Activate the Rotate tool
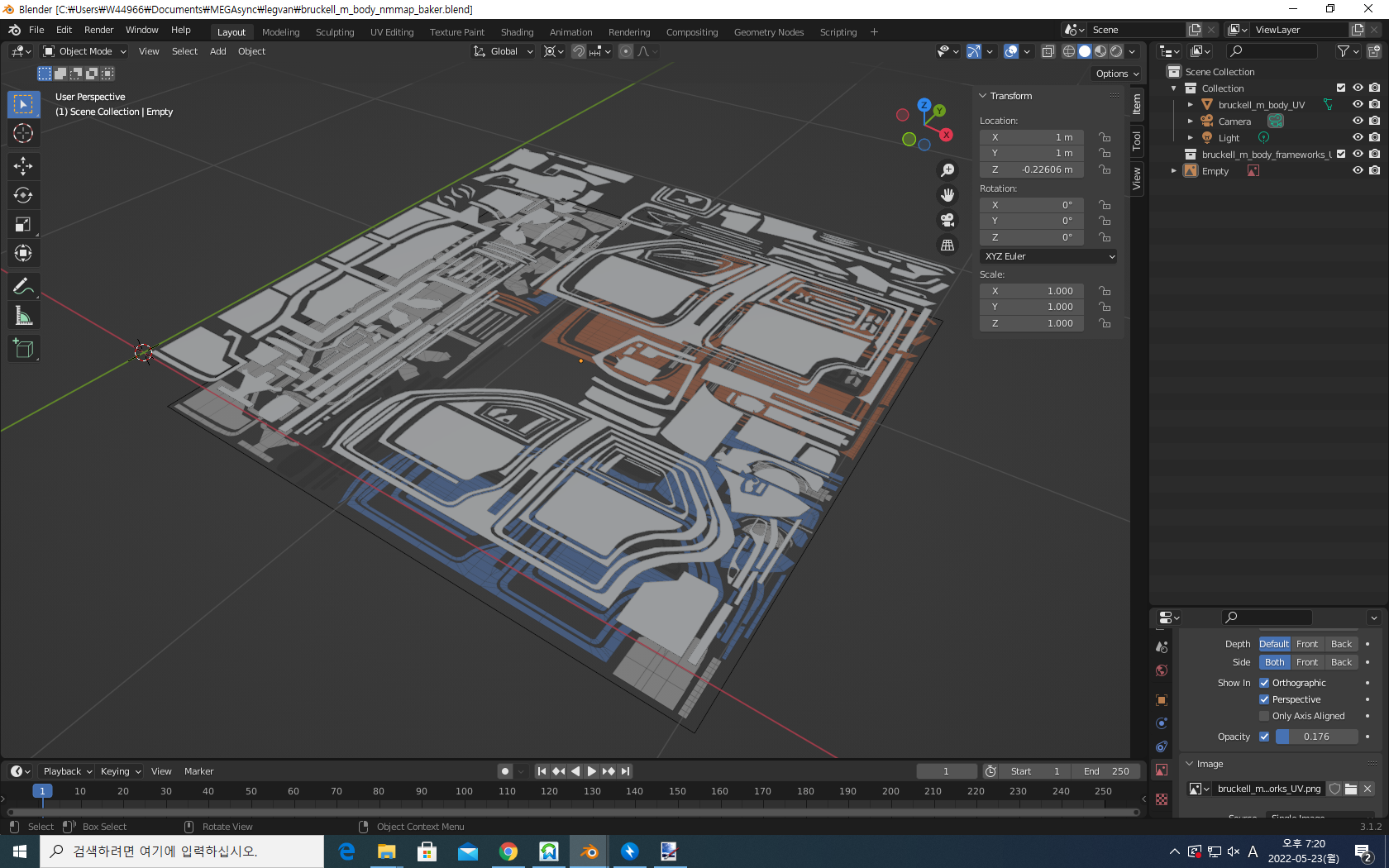Image resolution: width=1389 pixels, height=868 pixels. click(x=23, y=195)
